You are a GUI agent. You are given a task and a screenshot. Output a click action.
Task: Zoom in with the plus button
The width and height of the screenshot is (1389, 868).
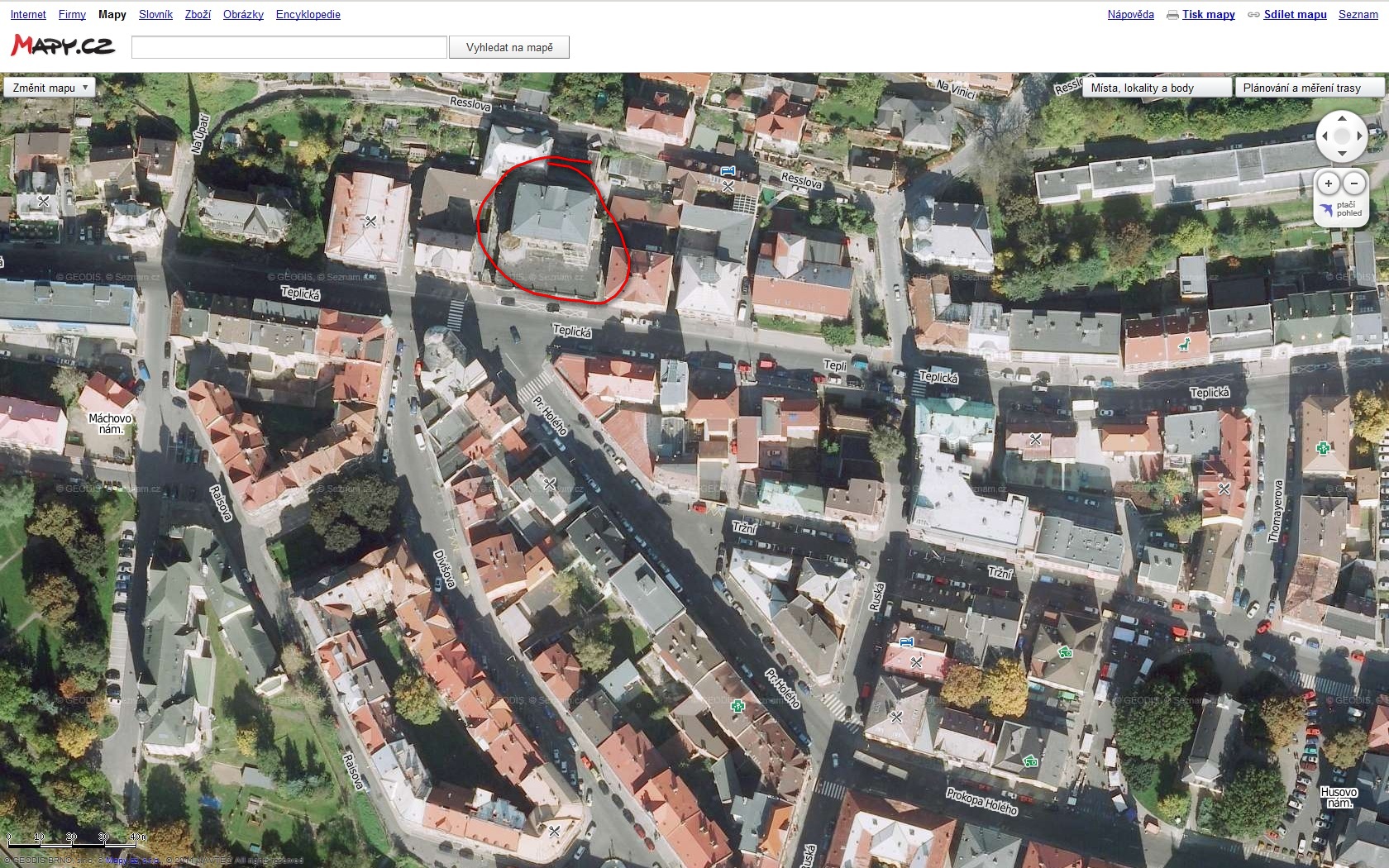click(1329, 184)
